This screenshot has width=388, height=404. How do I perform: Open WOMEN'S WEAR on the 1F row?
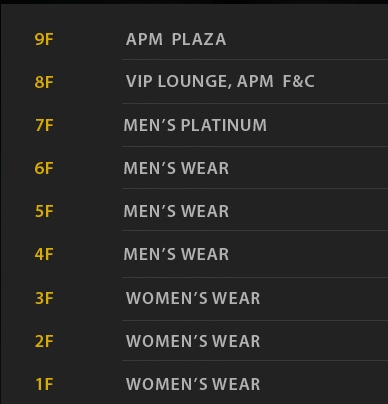tap(193, 384)
